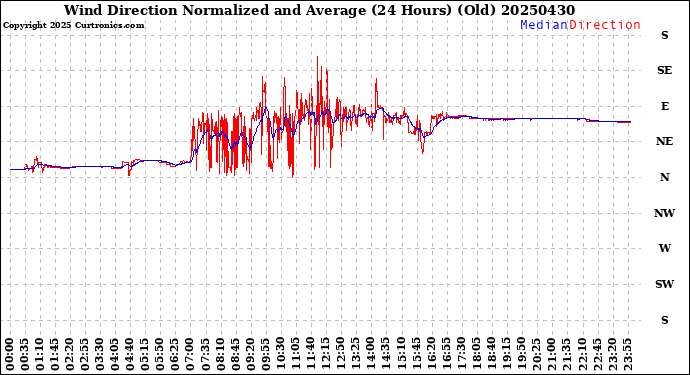Click the chart title text

(319, 10)
